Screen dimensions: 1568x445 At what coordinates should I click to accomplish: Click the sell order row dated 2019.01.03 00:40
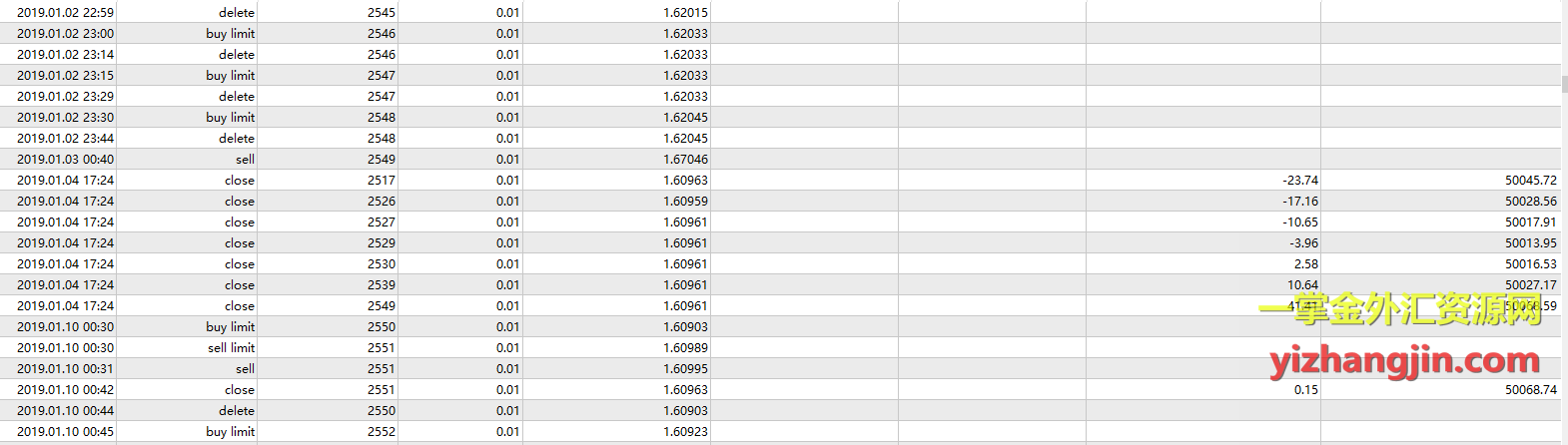(780, 160)
